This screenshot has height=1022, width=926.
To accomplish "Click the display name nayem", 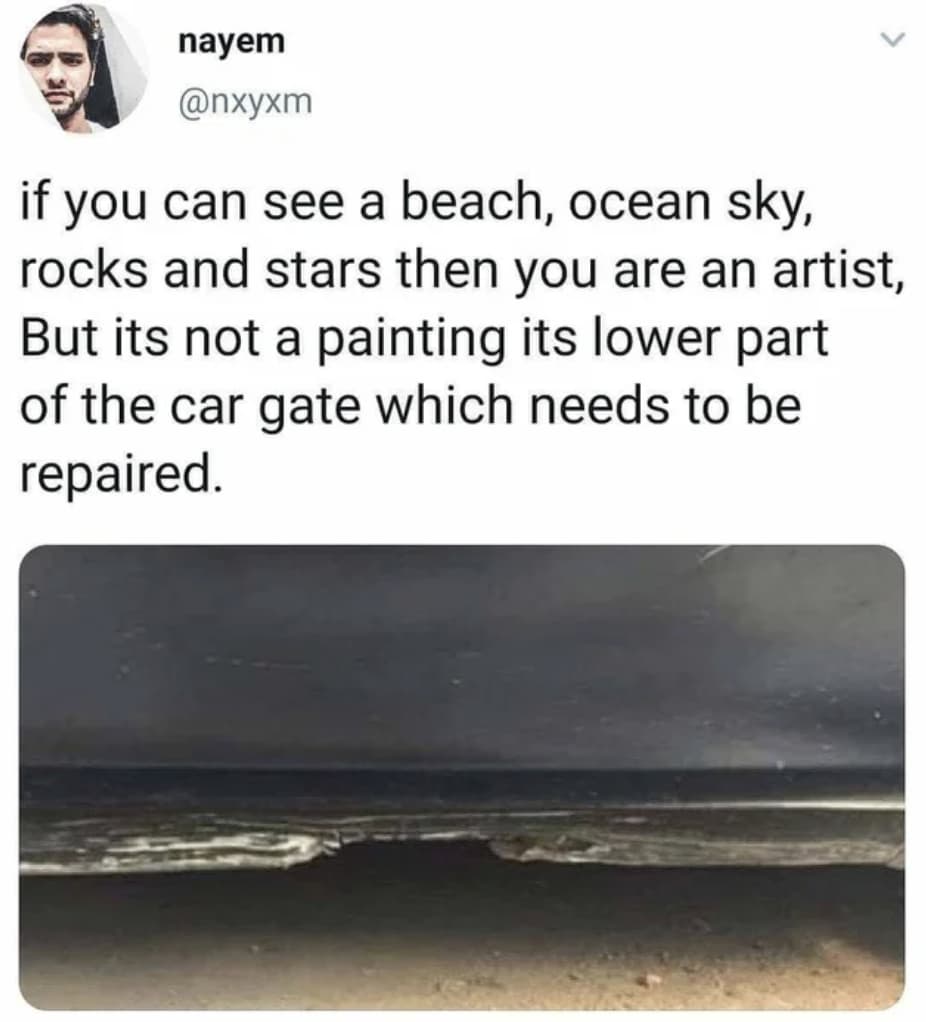I will point(231,42).
